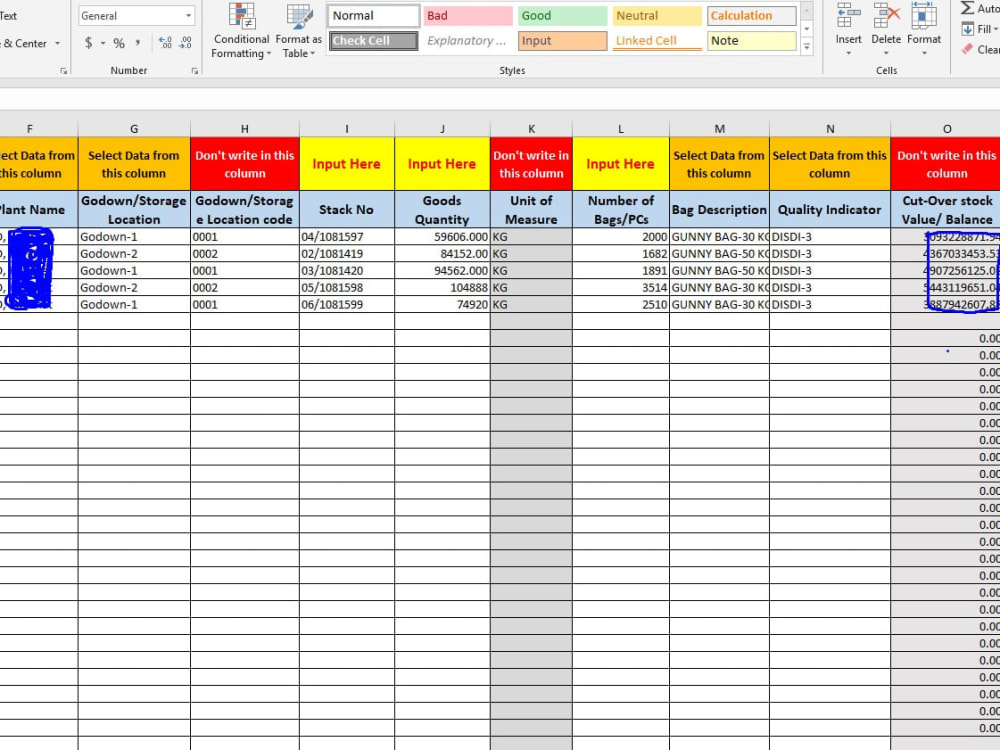1000x750 pixels.
Task: Select column O header
Action: [x=947, y=129]
